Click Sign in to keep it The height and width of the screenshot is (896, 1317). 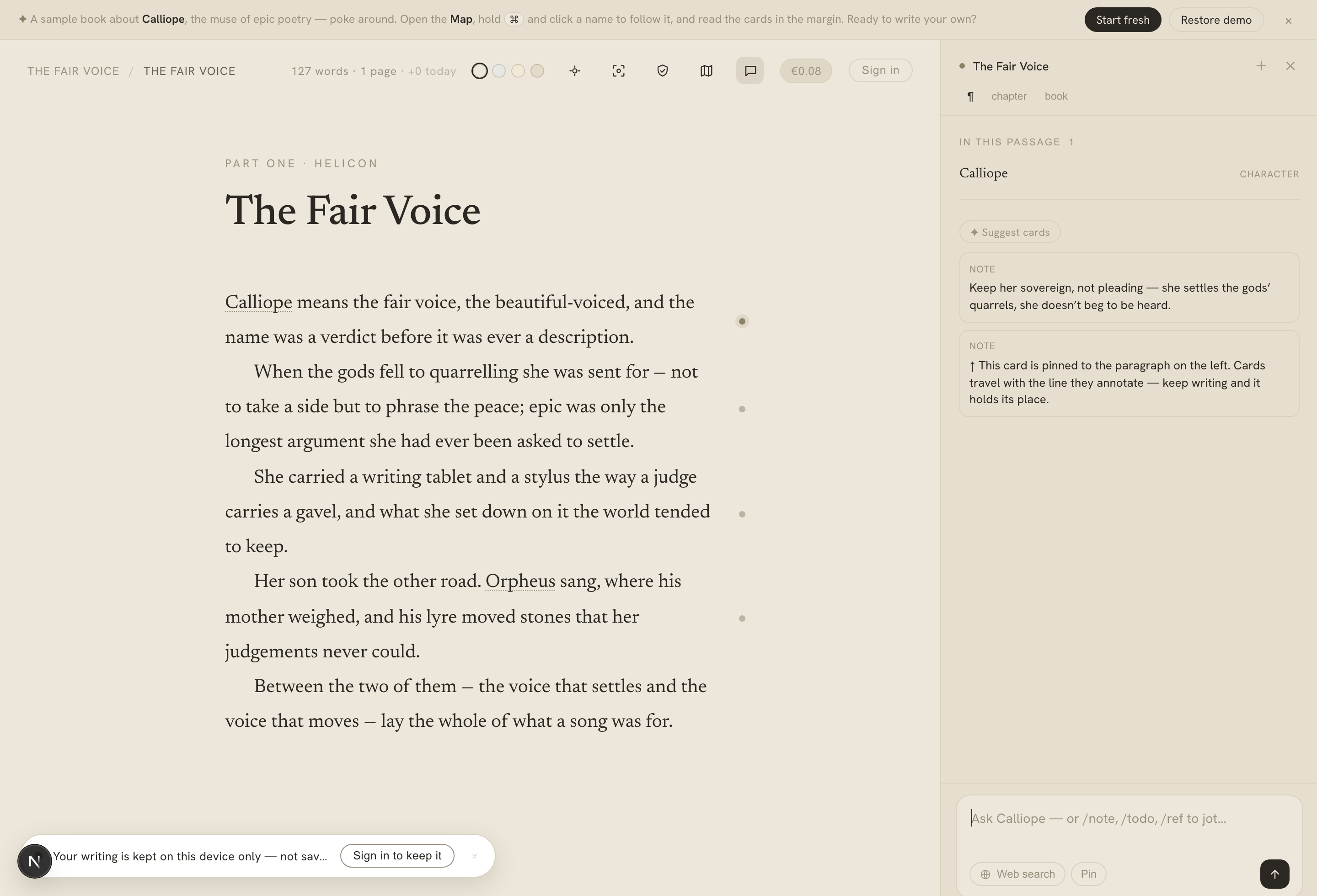pyautogui.click(x=397, y=855)
